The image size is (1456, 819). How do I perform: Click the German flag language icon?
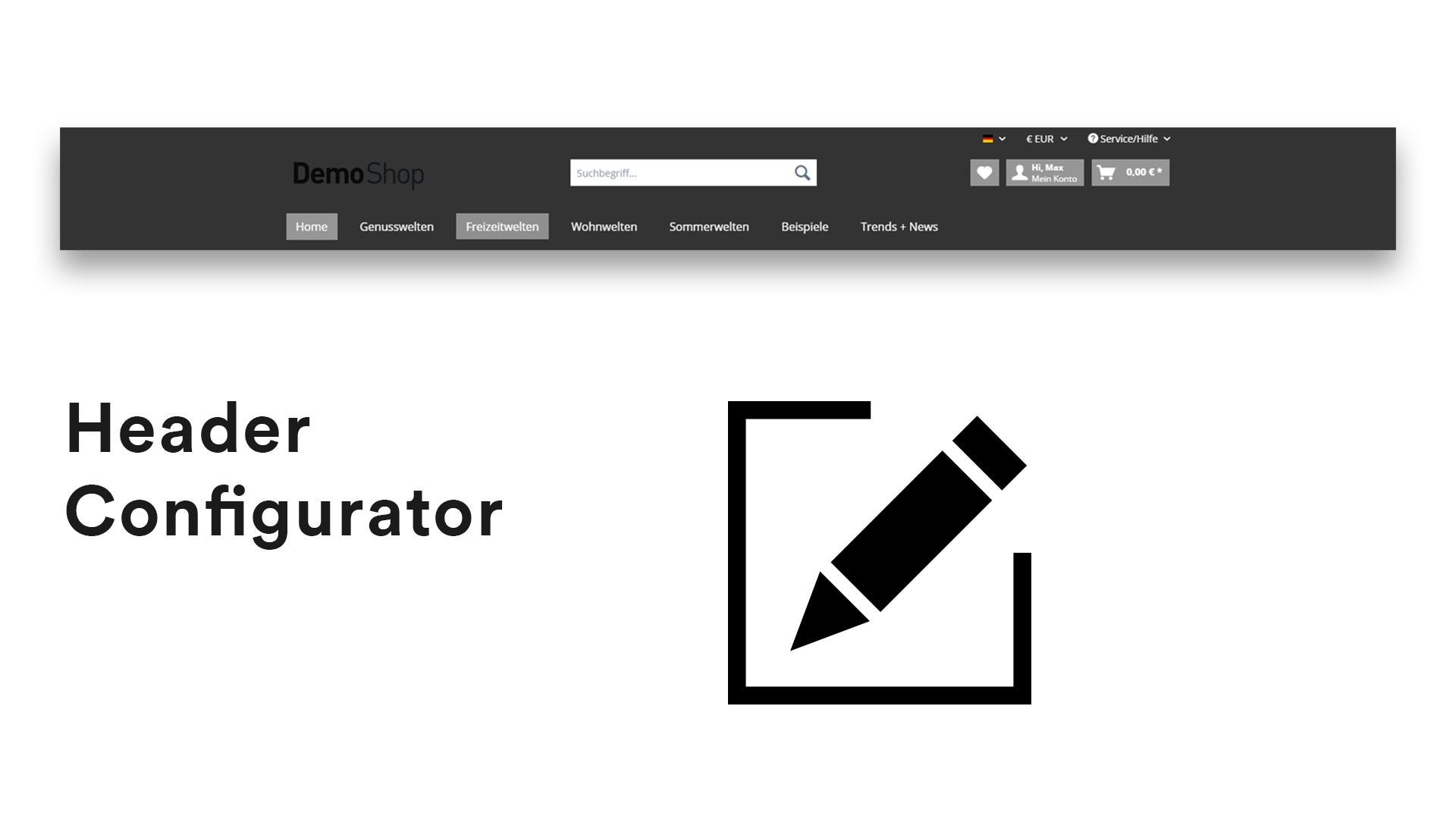(988, 138)
